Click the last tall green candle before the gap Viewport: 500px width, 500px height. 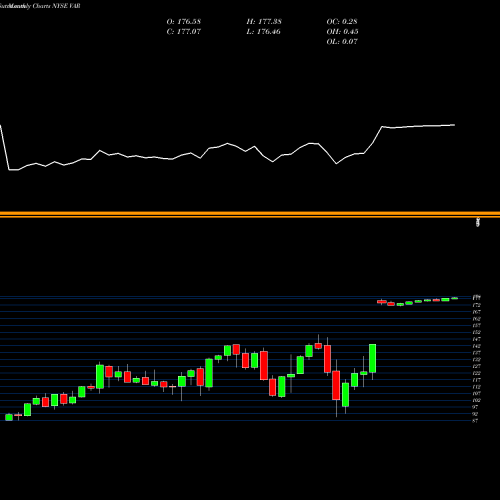[373, 358]
